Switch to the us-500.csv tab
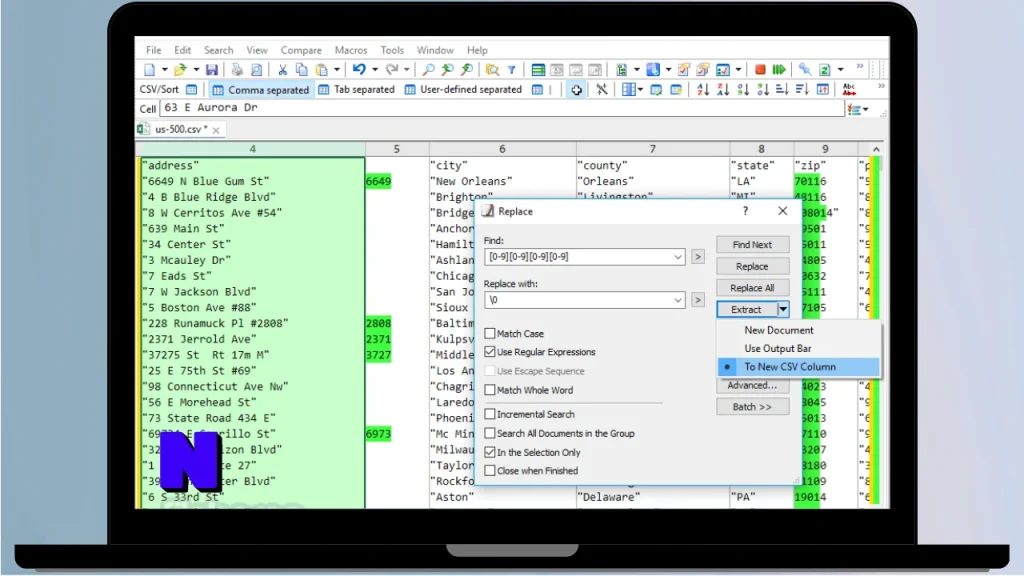Viewport: 1024px width, 576px height. click(180, 129)
